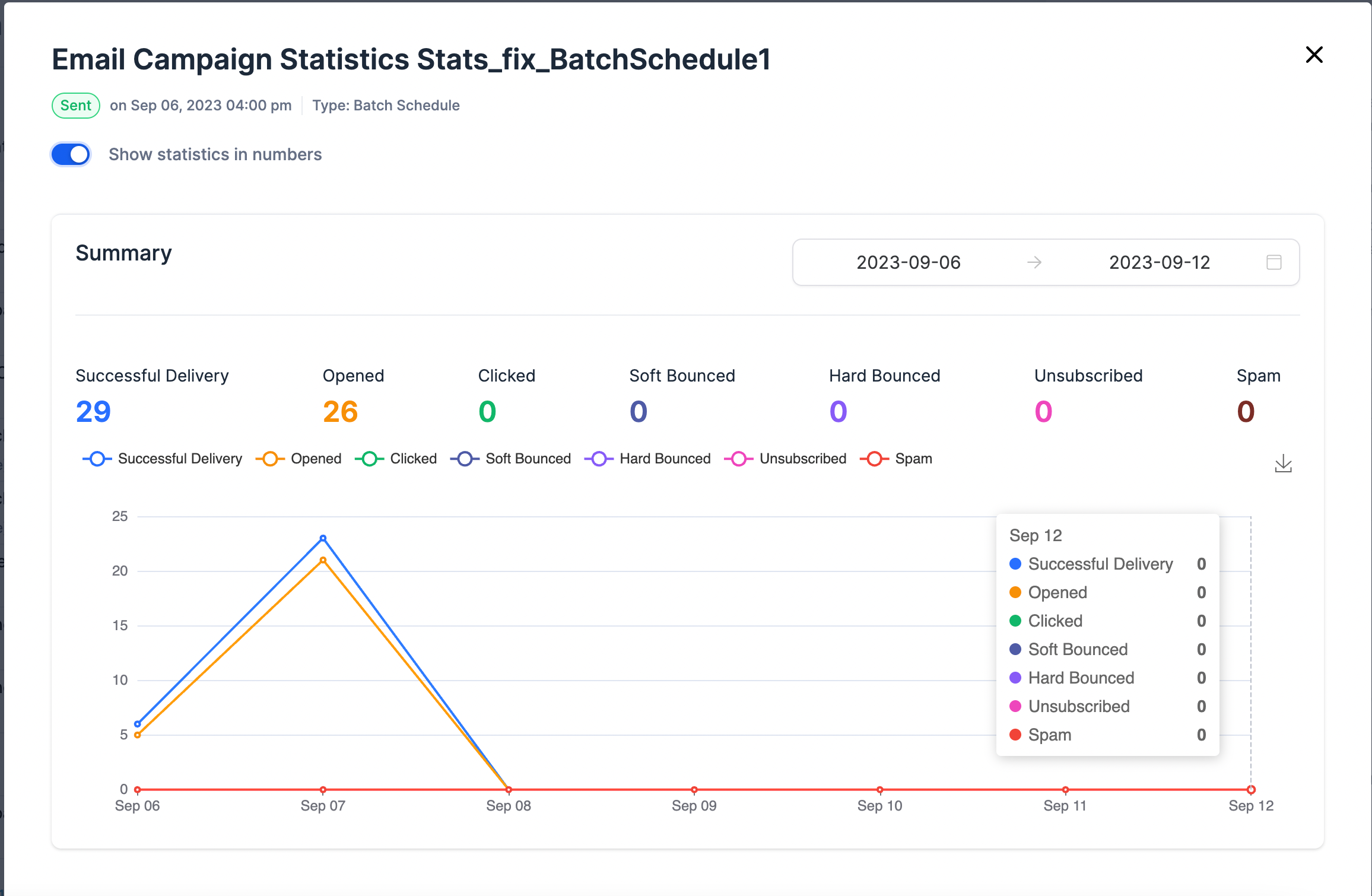Click the Sep 12 tooltip header
Viewport: 1372px width, 896px height.
point(1036,536)
